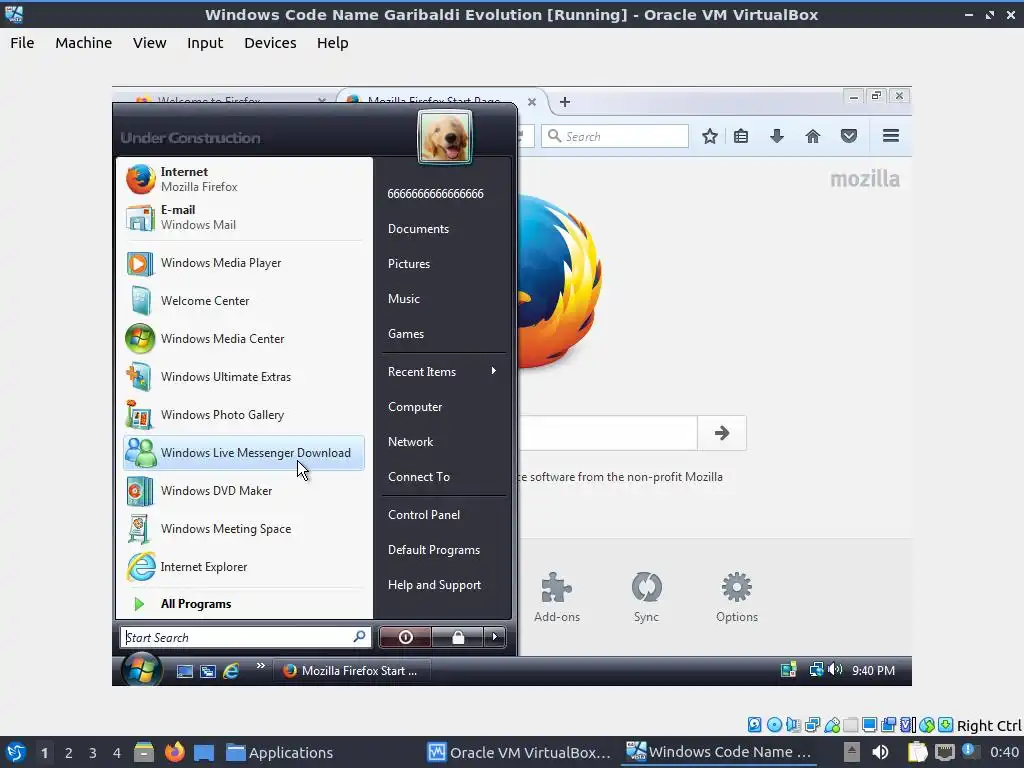
Task: Open VirtualBox Help menu
Action: point(332,43)
